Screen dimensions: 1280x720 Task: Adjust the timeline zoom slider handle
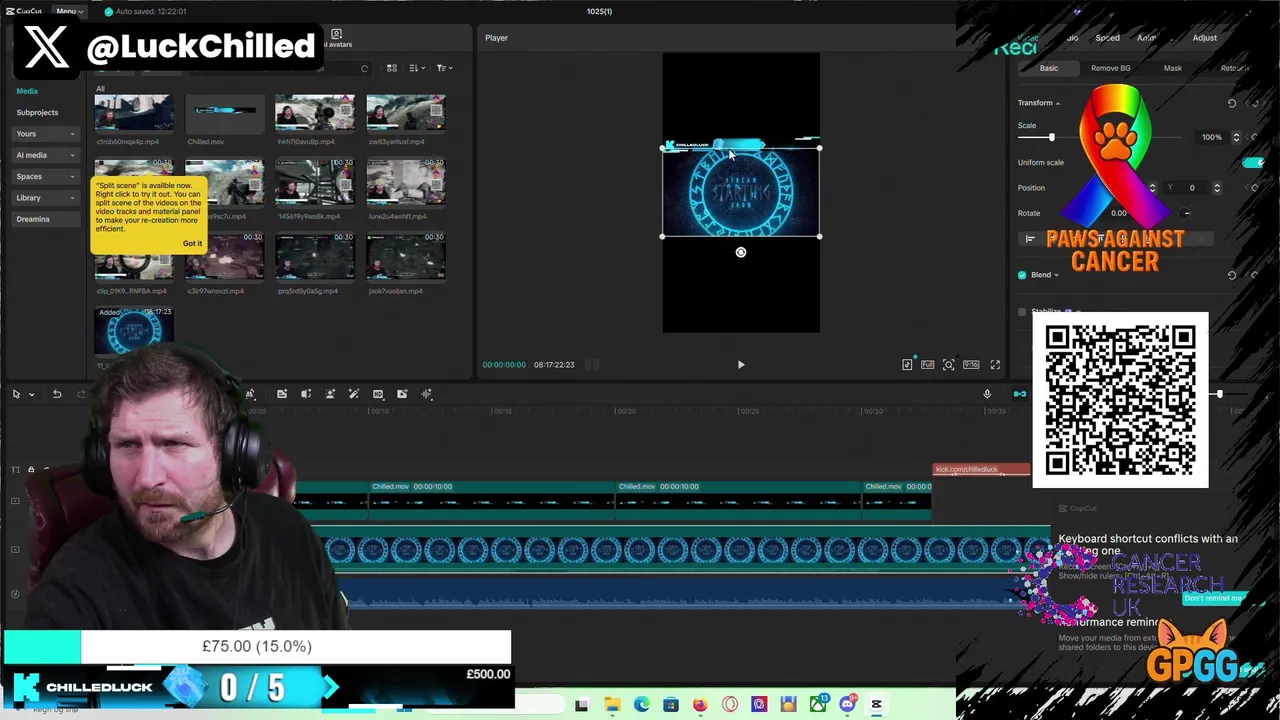tap(1219, 394)
